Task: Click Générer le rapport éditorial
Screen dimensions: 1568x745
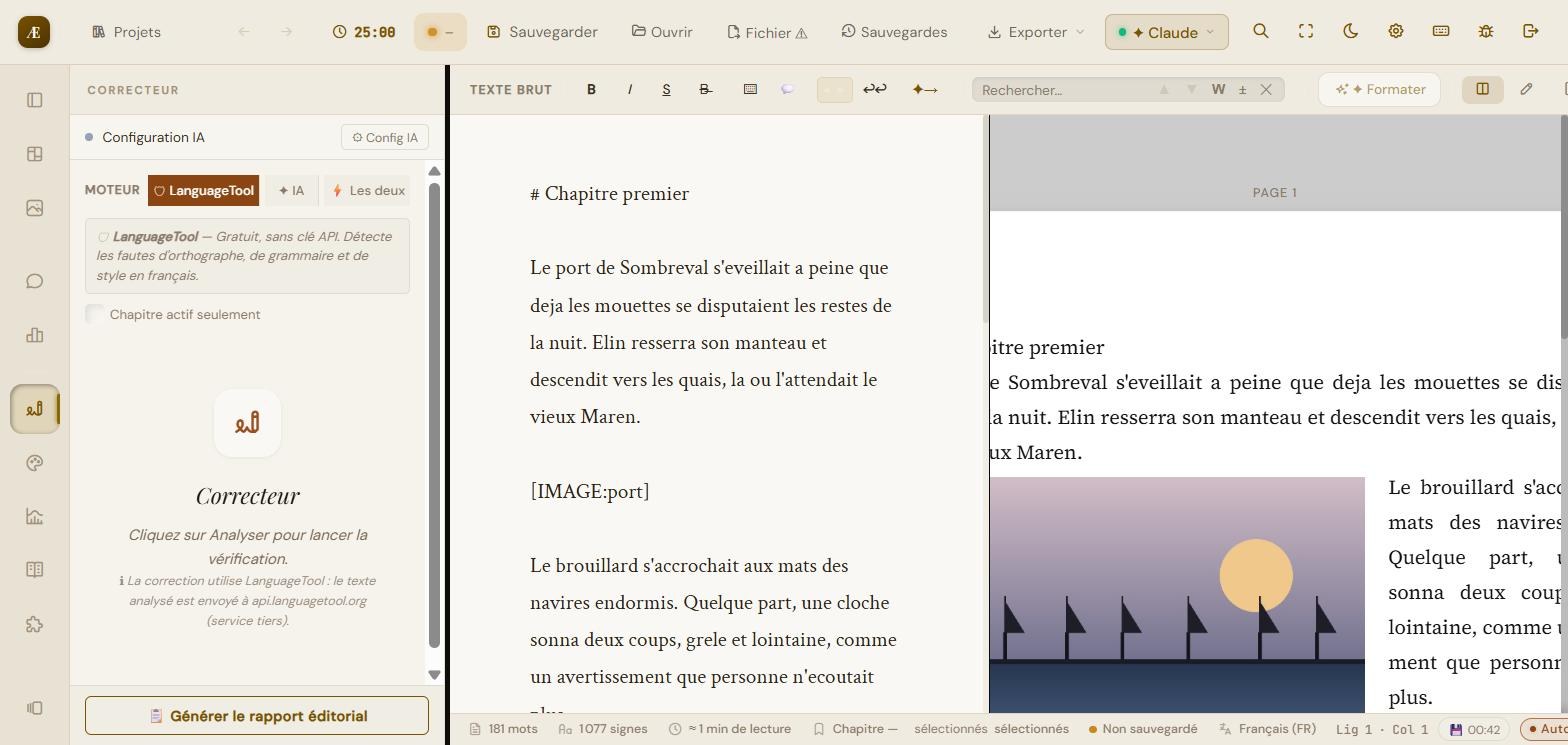Action: pyautogui.click(x=257, y=716)
